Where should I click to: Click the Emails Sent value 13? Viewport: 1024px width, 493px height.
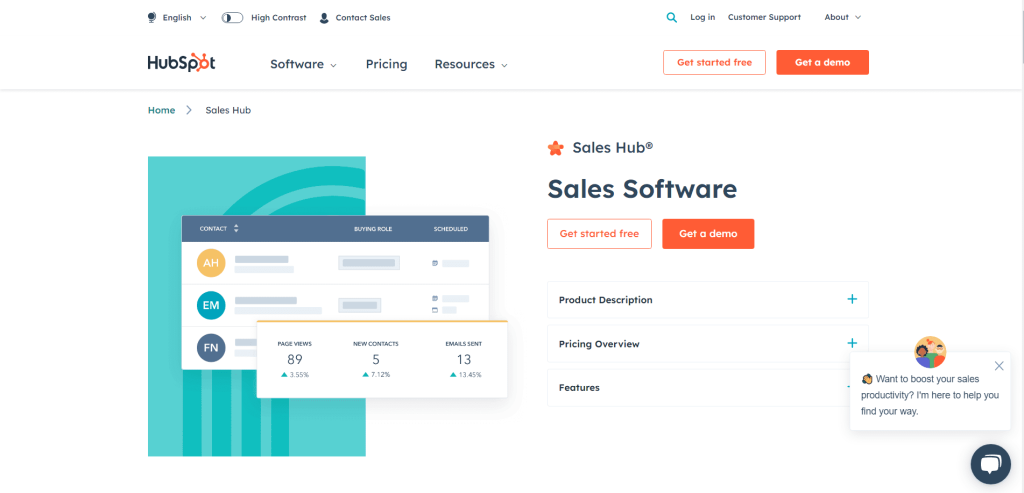tap(464, 359)
